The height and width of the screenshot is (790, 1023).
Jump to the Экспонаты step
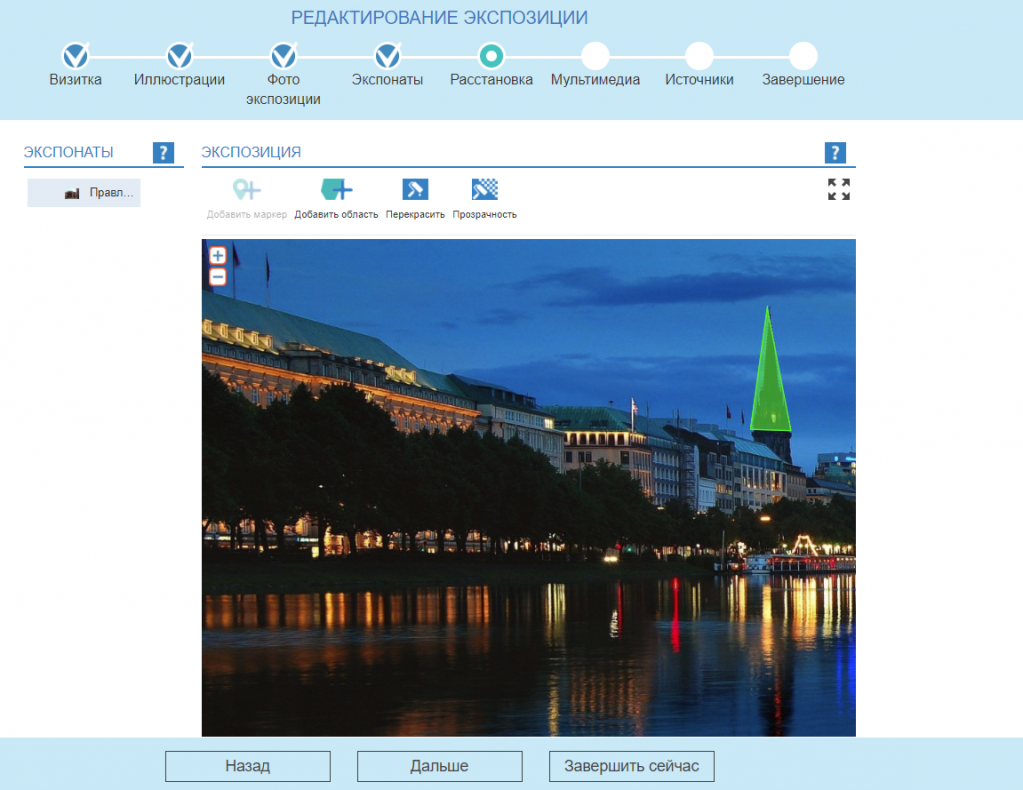(388, 56)
